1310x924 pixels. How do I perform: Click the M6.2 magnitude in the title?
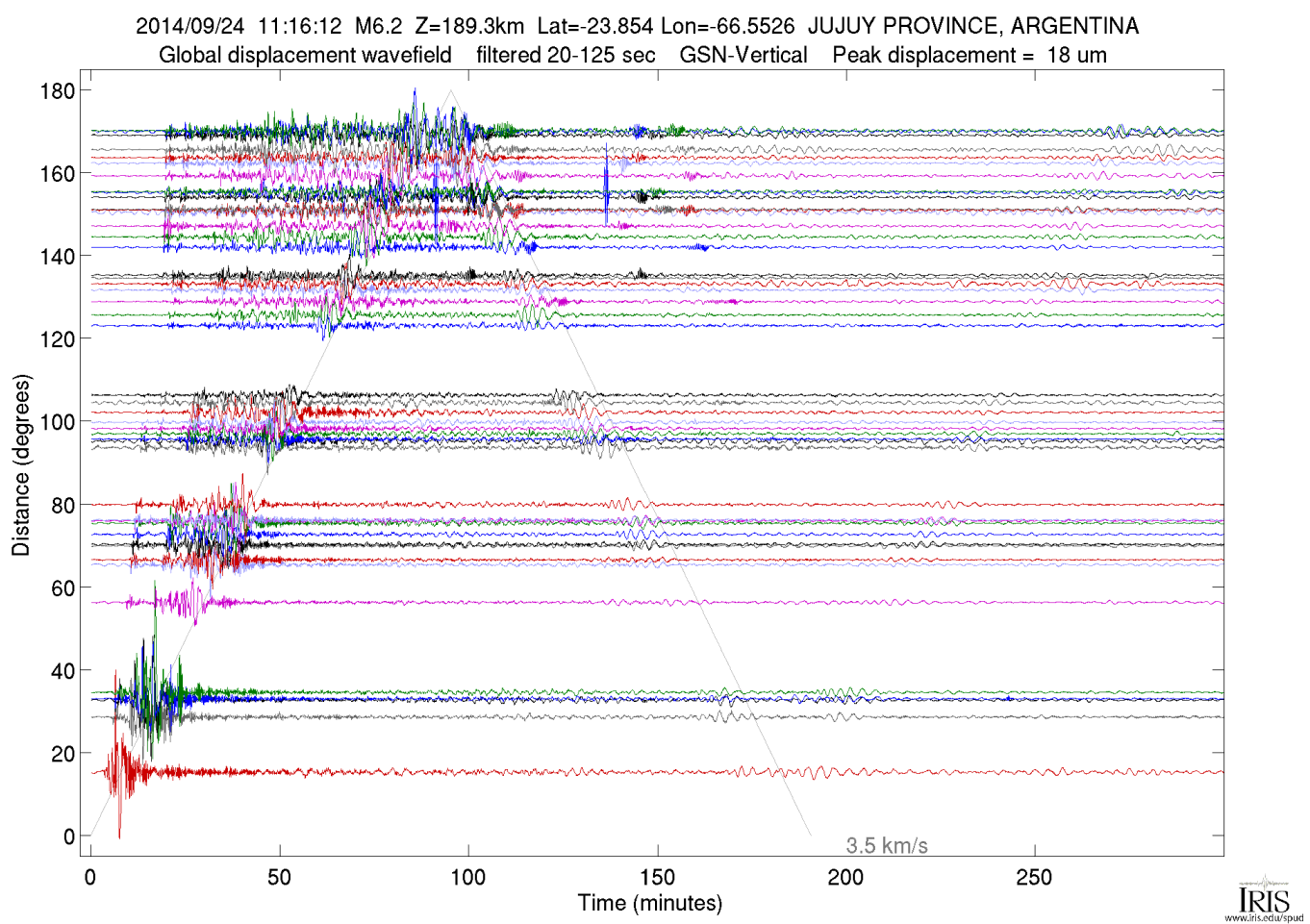tap(378, 26)
